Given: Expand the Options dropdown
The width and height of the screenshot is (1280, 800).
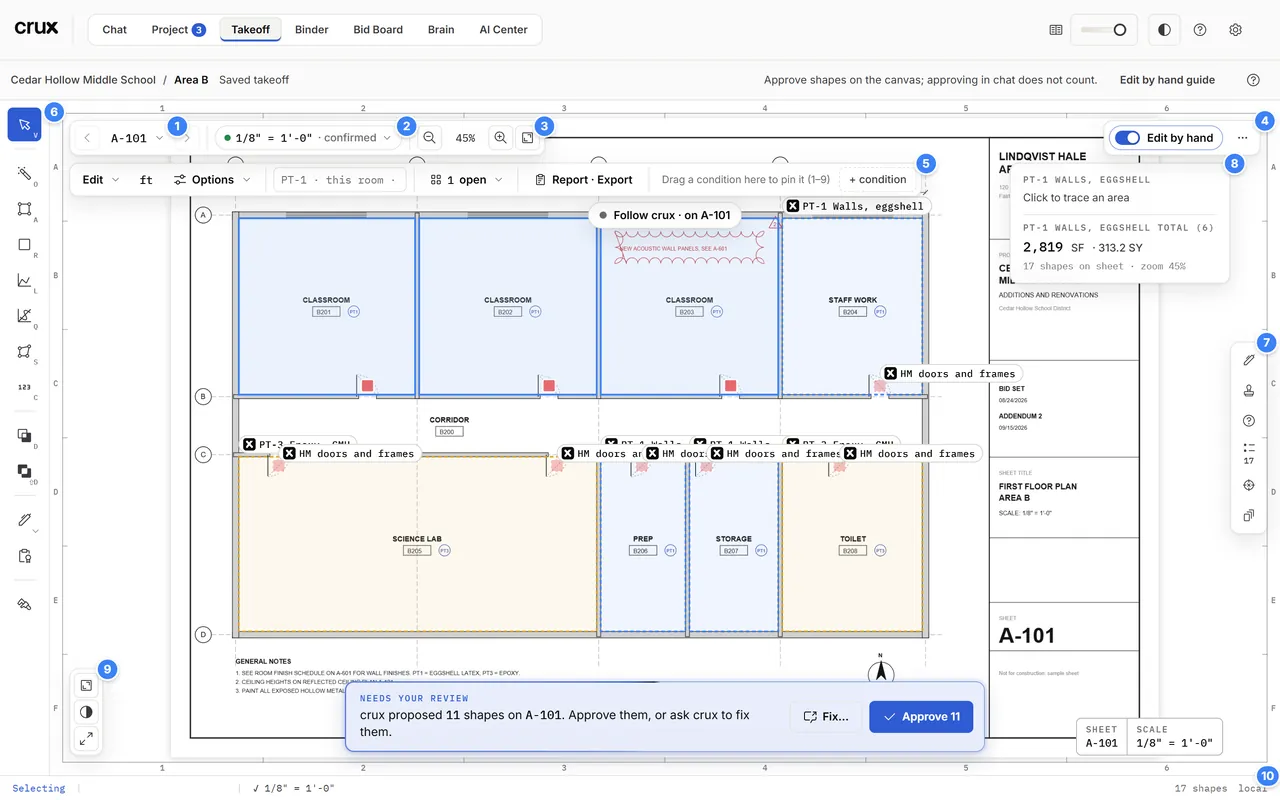Looking at the screenshot, I should [x=211, y=180].
